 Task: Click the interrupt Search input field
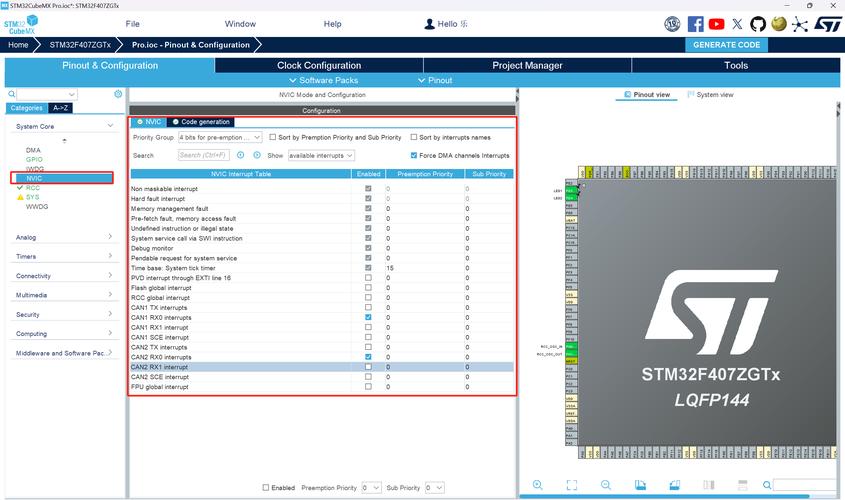coord(203,155)
